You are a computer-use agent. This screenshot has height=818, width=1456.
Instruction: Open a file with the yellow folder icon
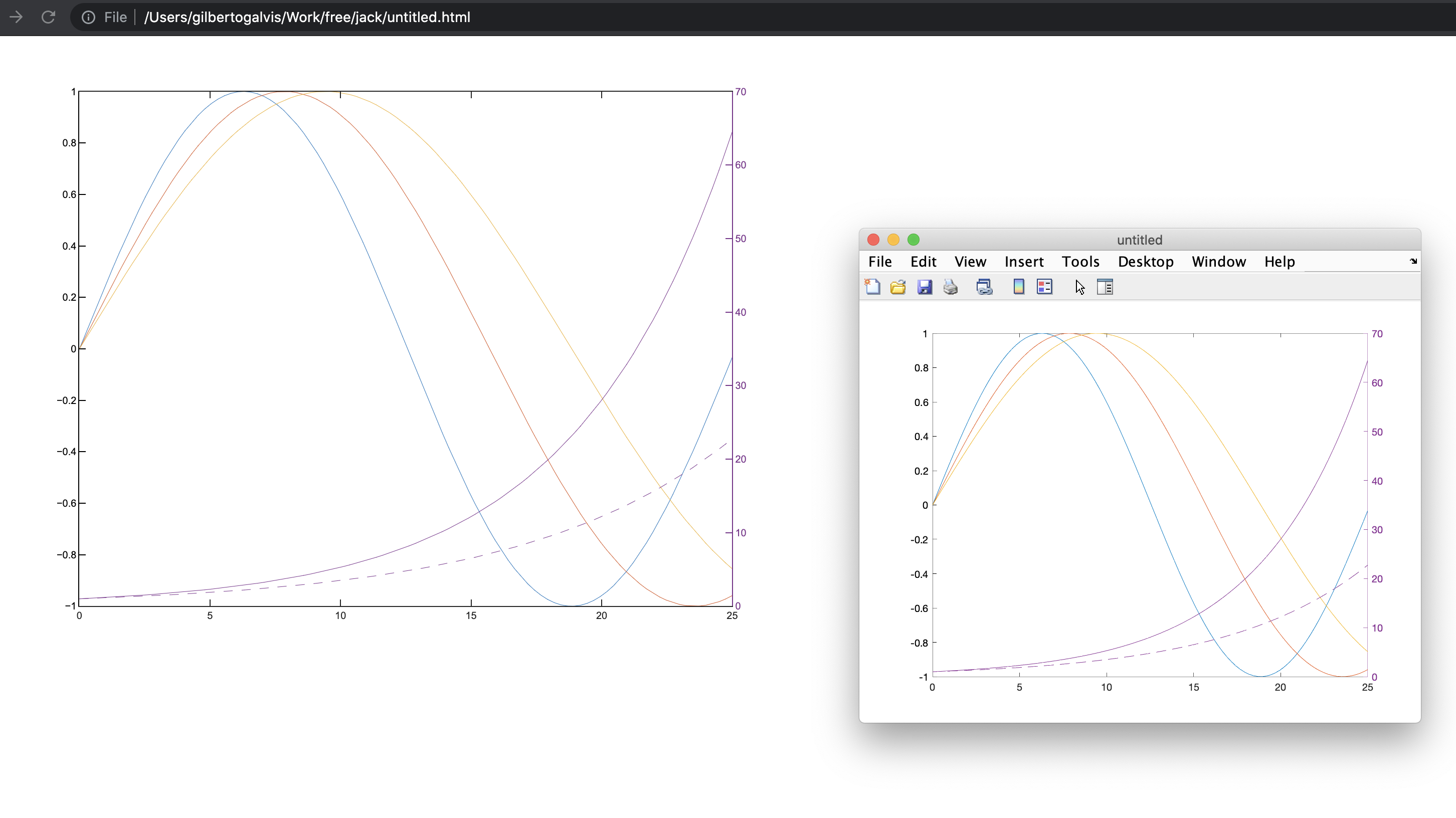click(x=898, y=287)
